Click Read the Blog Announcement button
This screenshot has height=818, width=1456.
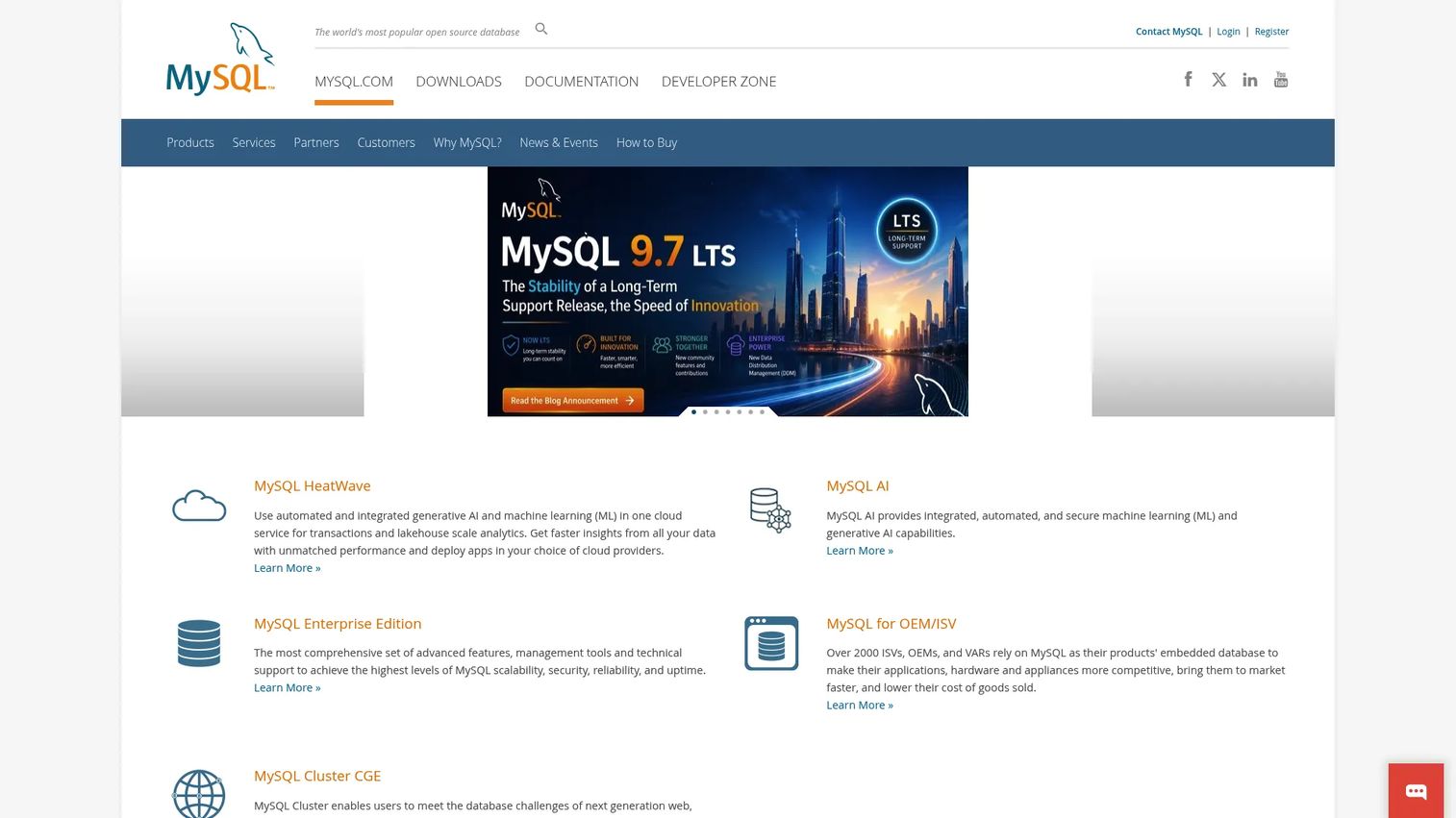pos(573,400)
